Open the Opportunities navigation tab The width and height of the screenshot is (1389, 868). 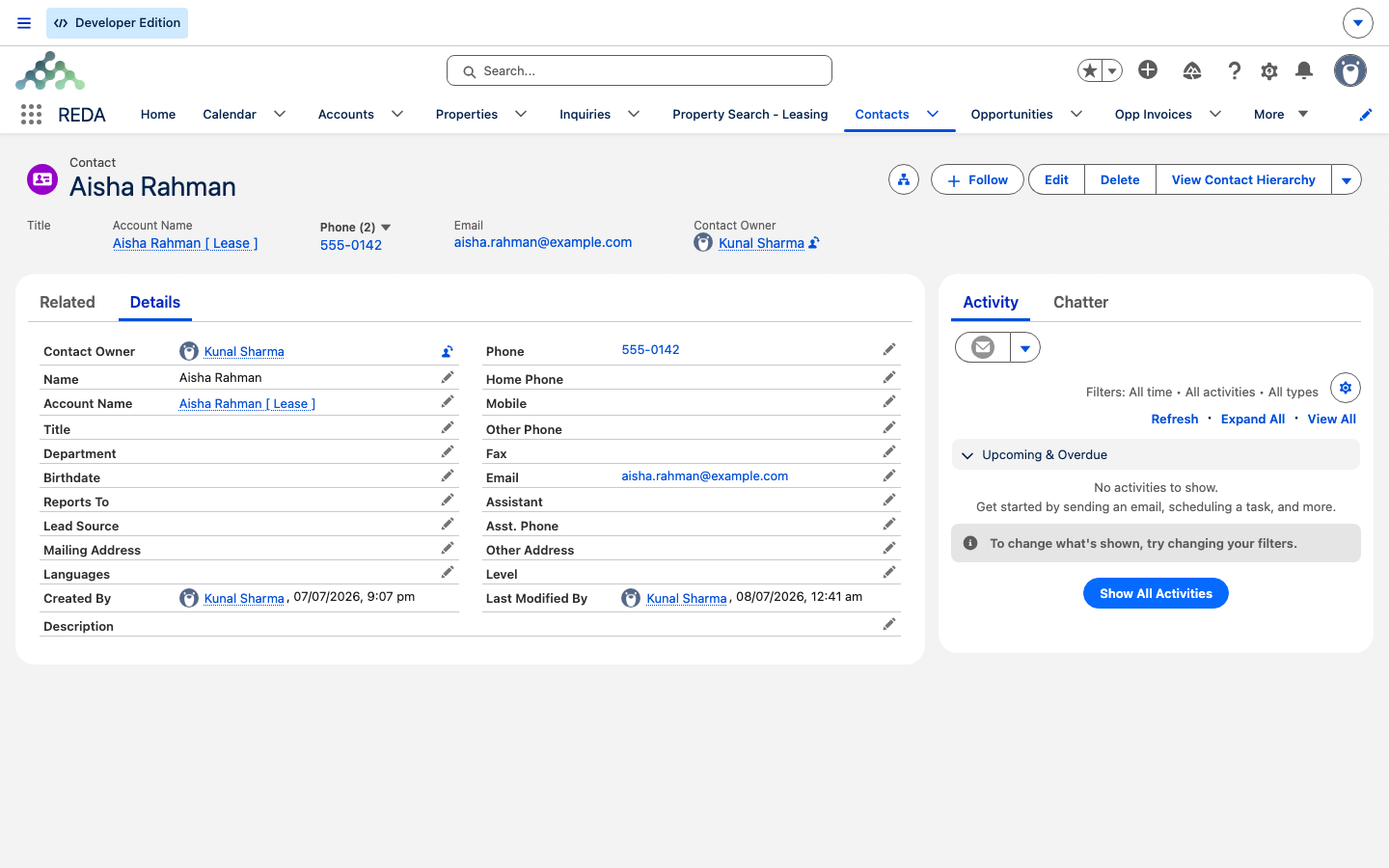pyautogui.click(x=1012, y=114)
